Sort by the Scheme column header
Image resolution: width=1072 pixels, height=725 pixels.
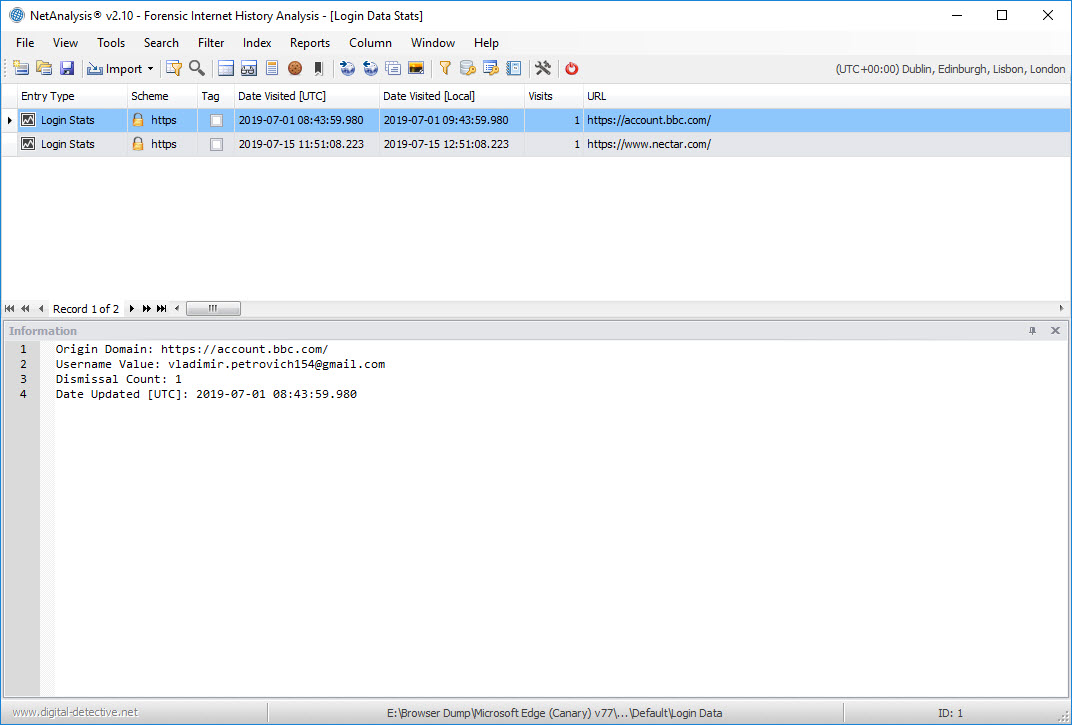coord(162,96)
